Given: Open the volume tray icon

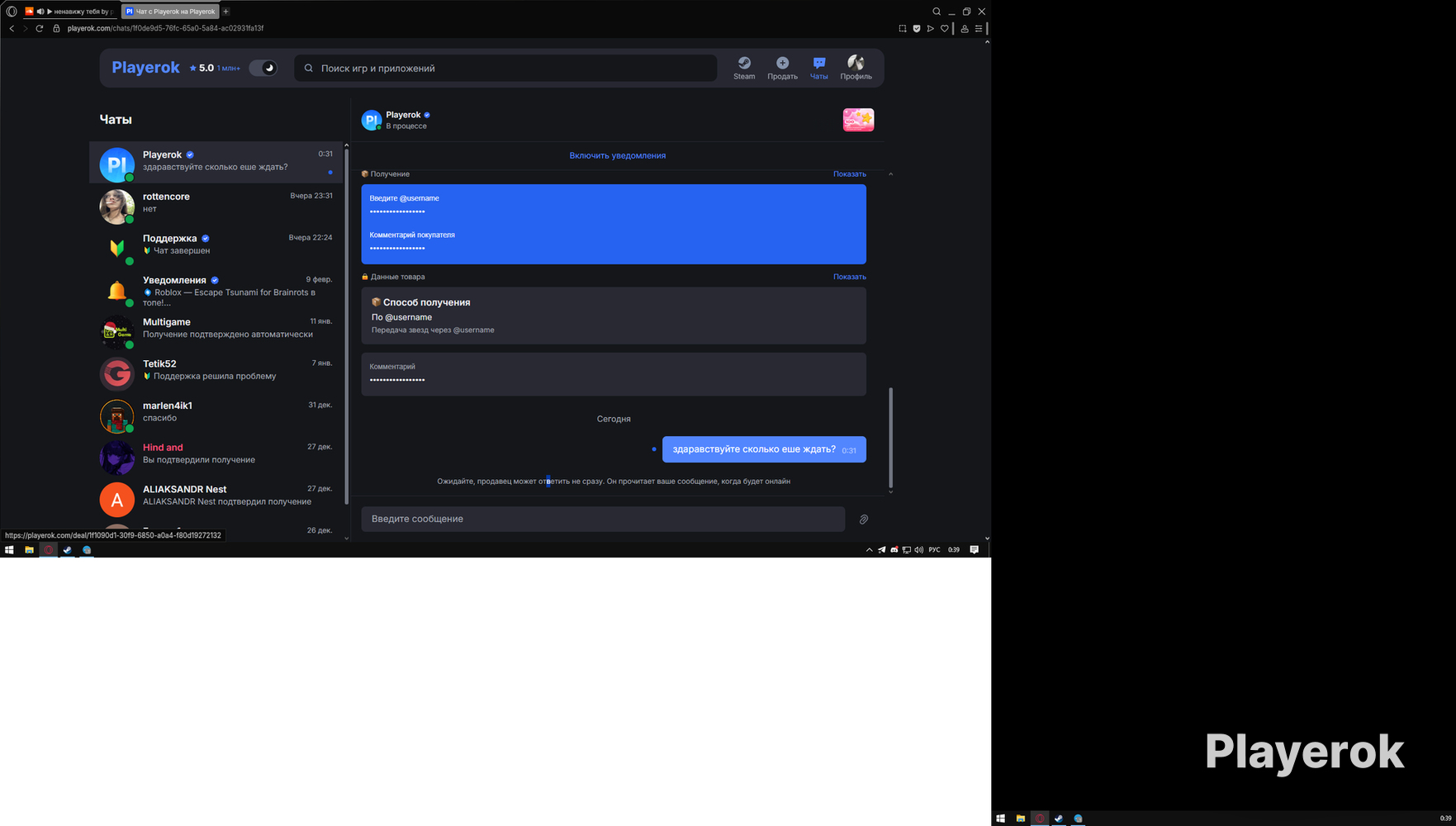Looking at the screenshot, I should click(918, 550).
